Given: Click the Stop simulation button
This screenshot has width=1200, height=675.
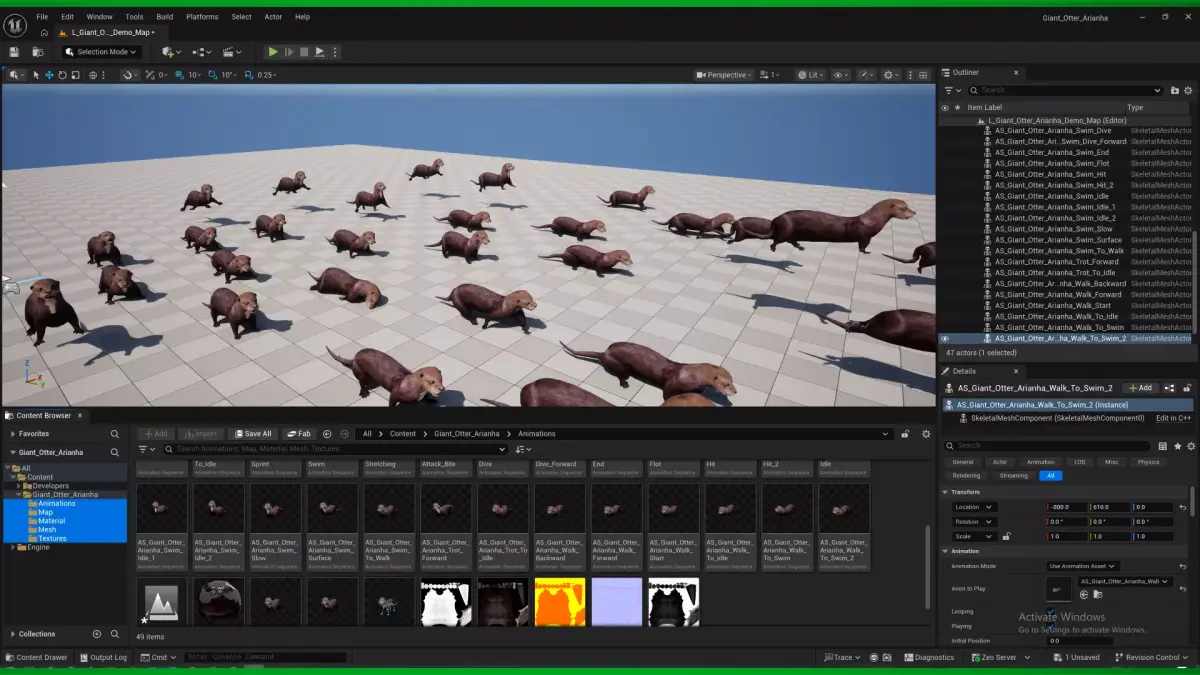Looking at the screenshot, I should (x=304, y=52).
